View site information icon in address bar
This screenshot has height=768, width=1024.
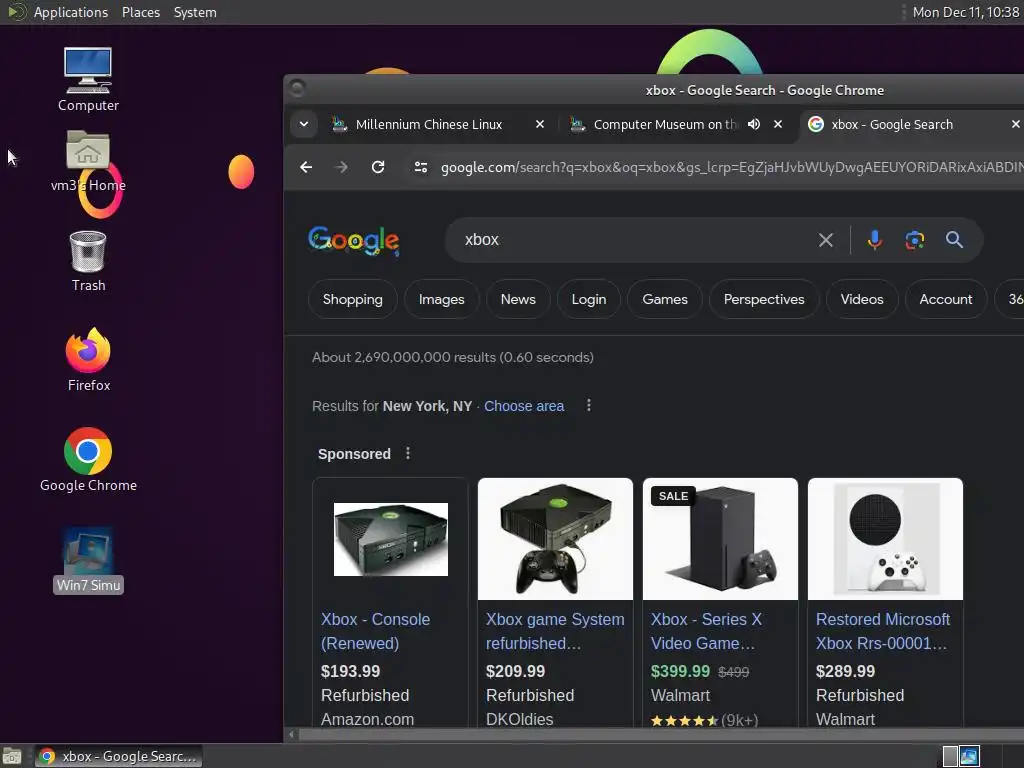coord(421,167)
